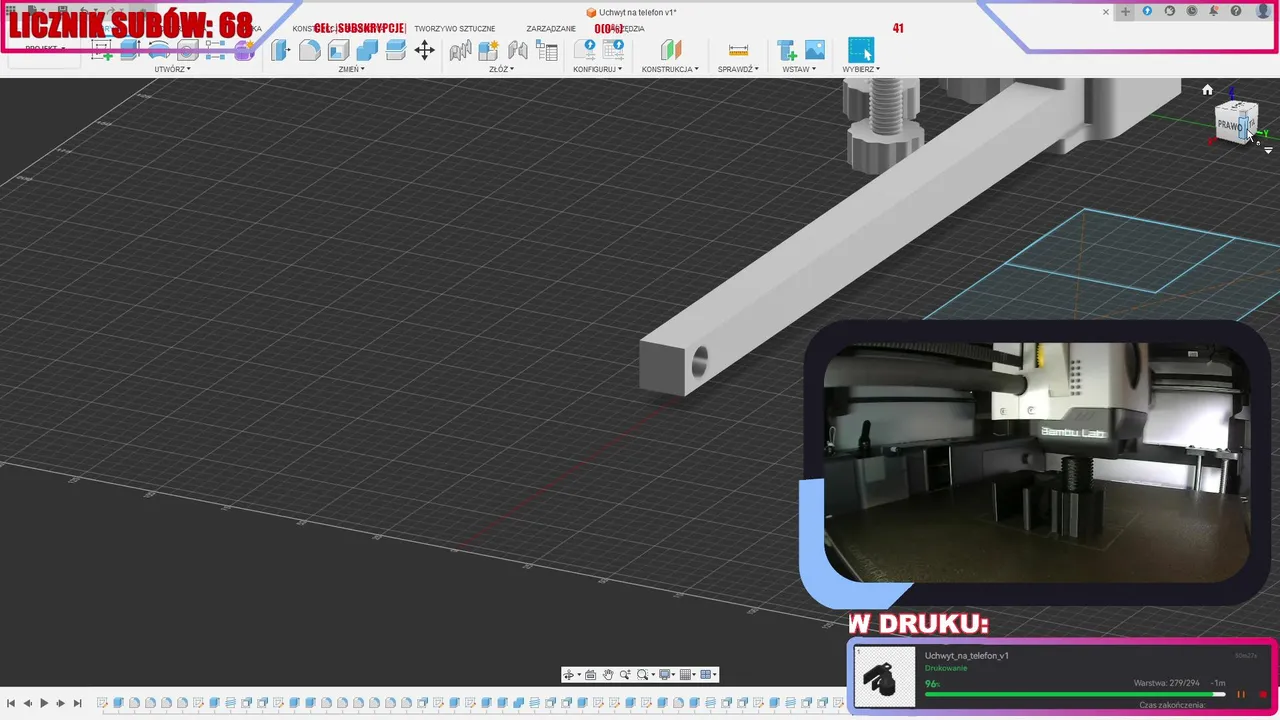
Task: Open the ViewCube dropdown arrow
Action: click(x=1268, y=150)
